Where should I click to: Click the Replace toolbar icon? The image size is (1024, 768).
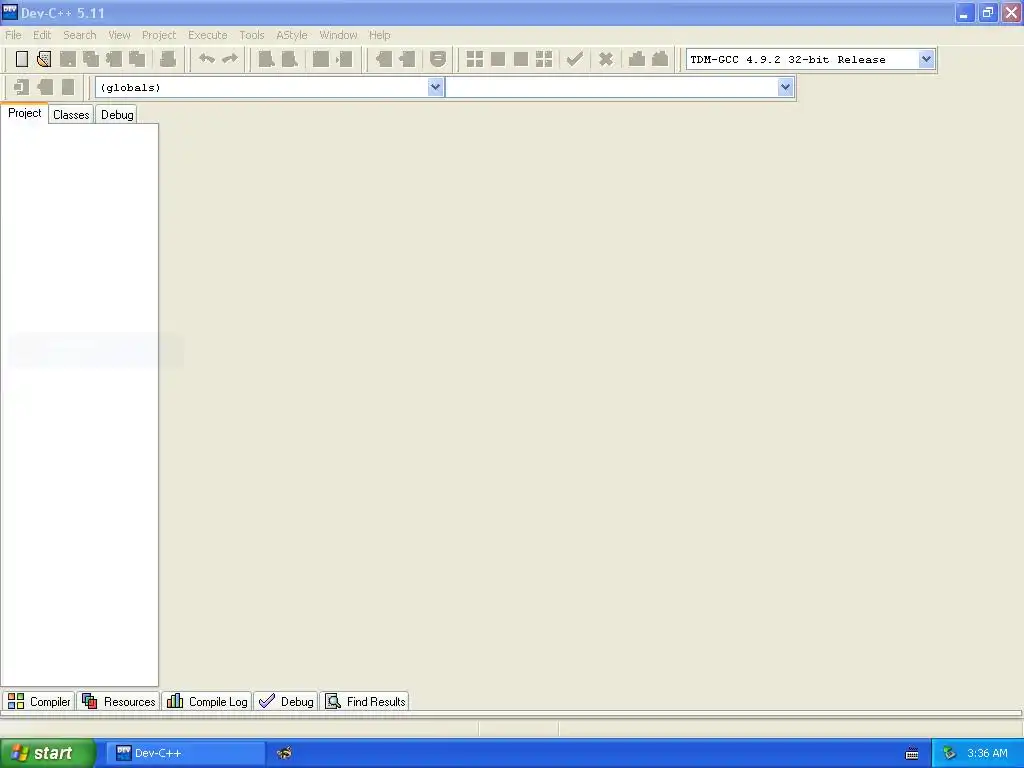click(289, 59)
